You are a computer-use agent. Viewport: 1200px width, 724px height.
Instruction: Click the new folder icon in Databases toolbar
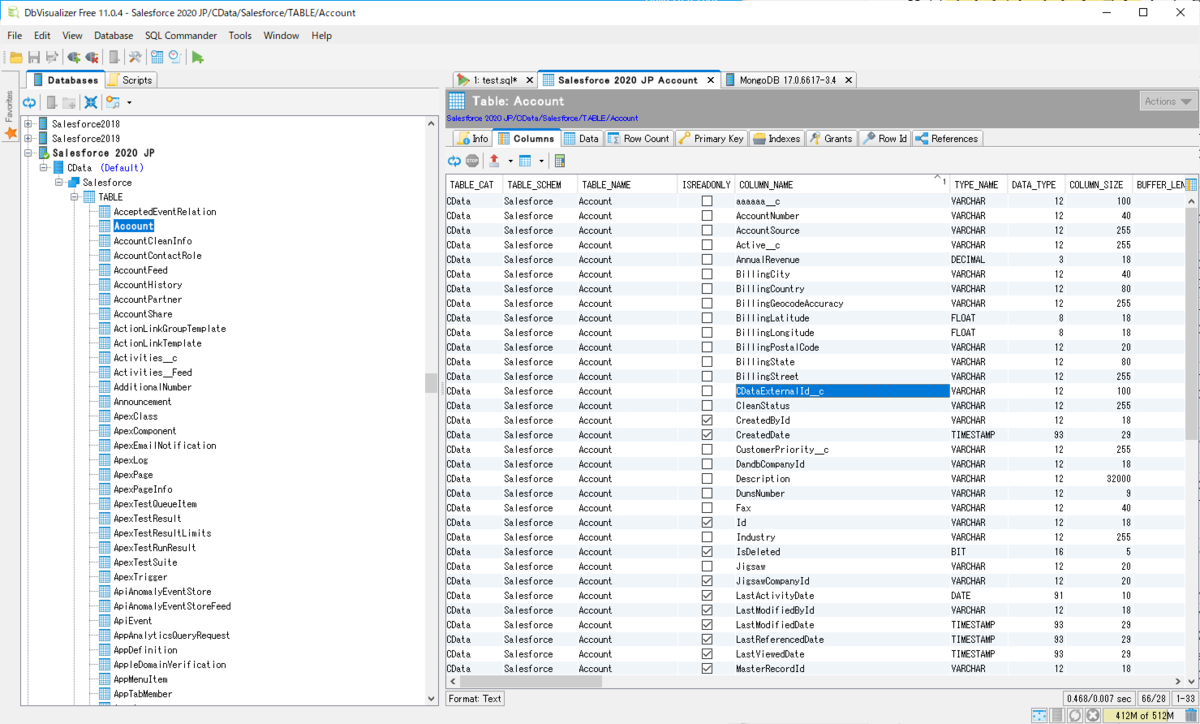tap(69, 102)
